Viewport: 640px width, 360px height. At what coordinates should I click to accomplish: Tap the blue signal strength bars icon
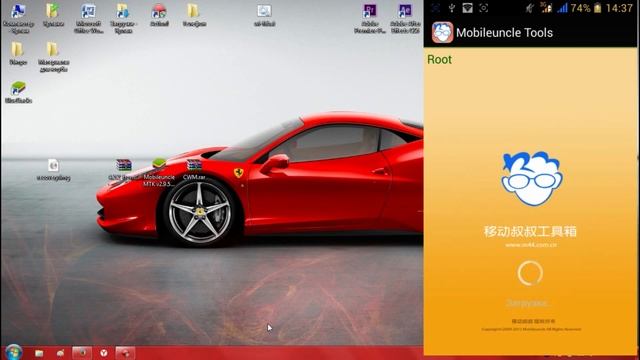coord(562,8)
